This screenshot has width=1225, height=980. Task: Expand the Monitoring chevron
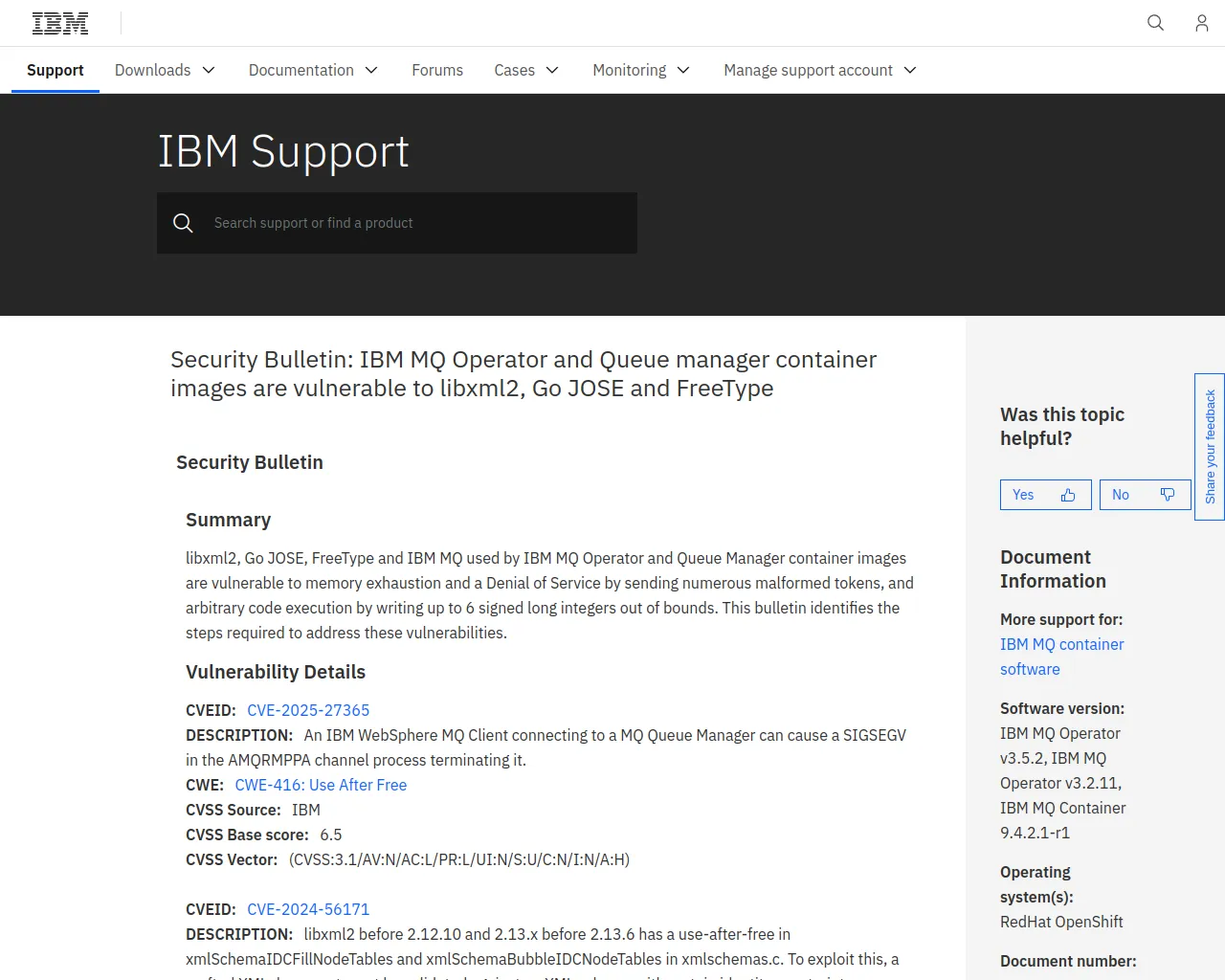tap(683, 70)
